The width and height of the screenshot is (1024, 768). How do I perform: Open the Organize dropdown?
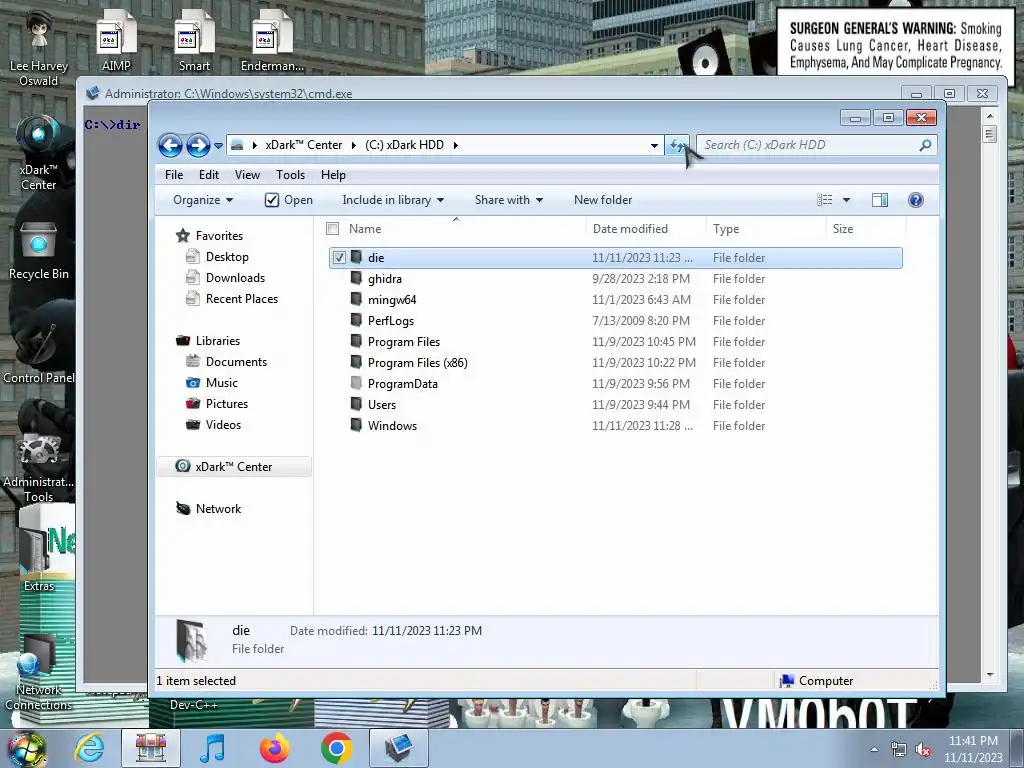203,200
